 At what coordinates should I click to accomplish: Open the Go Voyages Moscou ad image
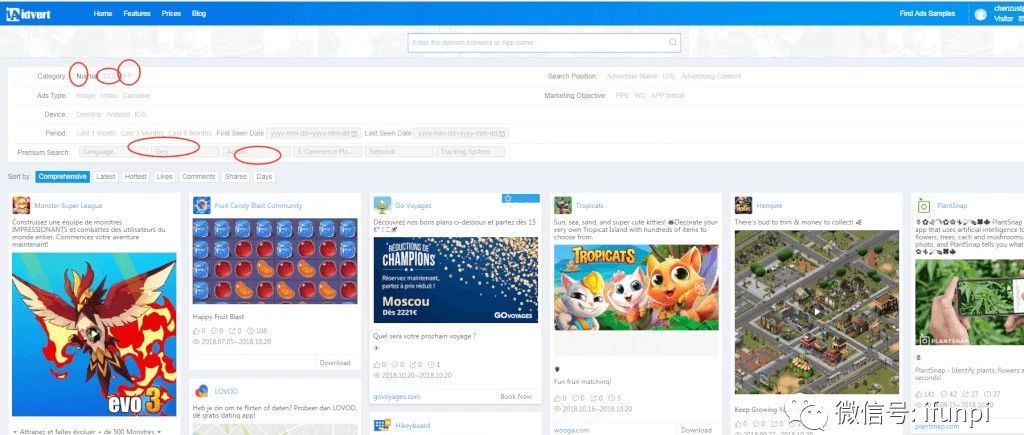tap(456, 280)
